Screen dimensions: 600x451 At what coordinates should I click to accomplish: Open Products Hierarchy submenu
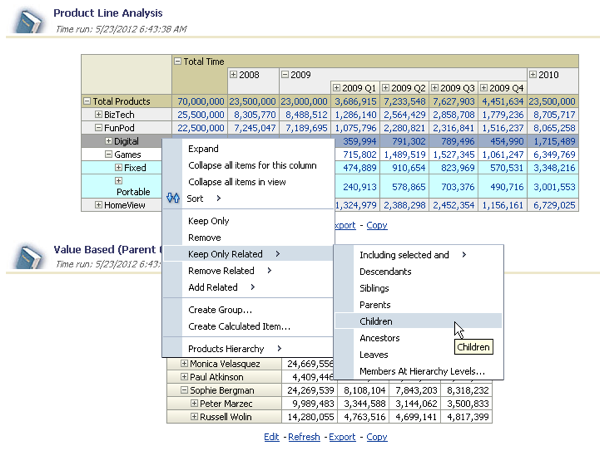coord(248,348)
